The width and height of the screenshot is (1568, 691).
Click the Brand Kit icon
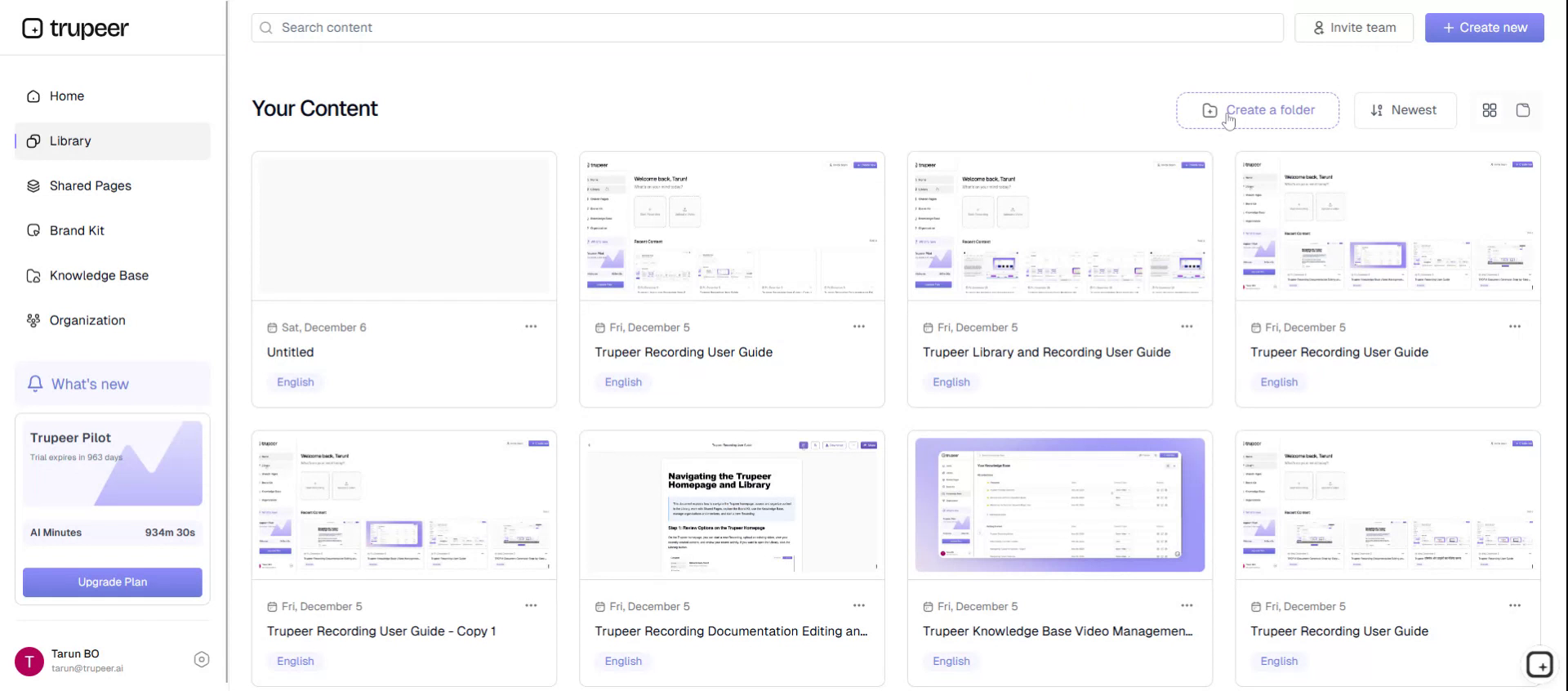(x=33, y=231)
